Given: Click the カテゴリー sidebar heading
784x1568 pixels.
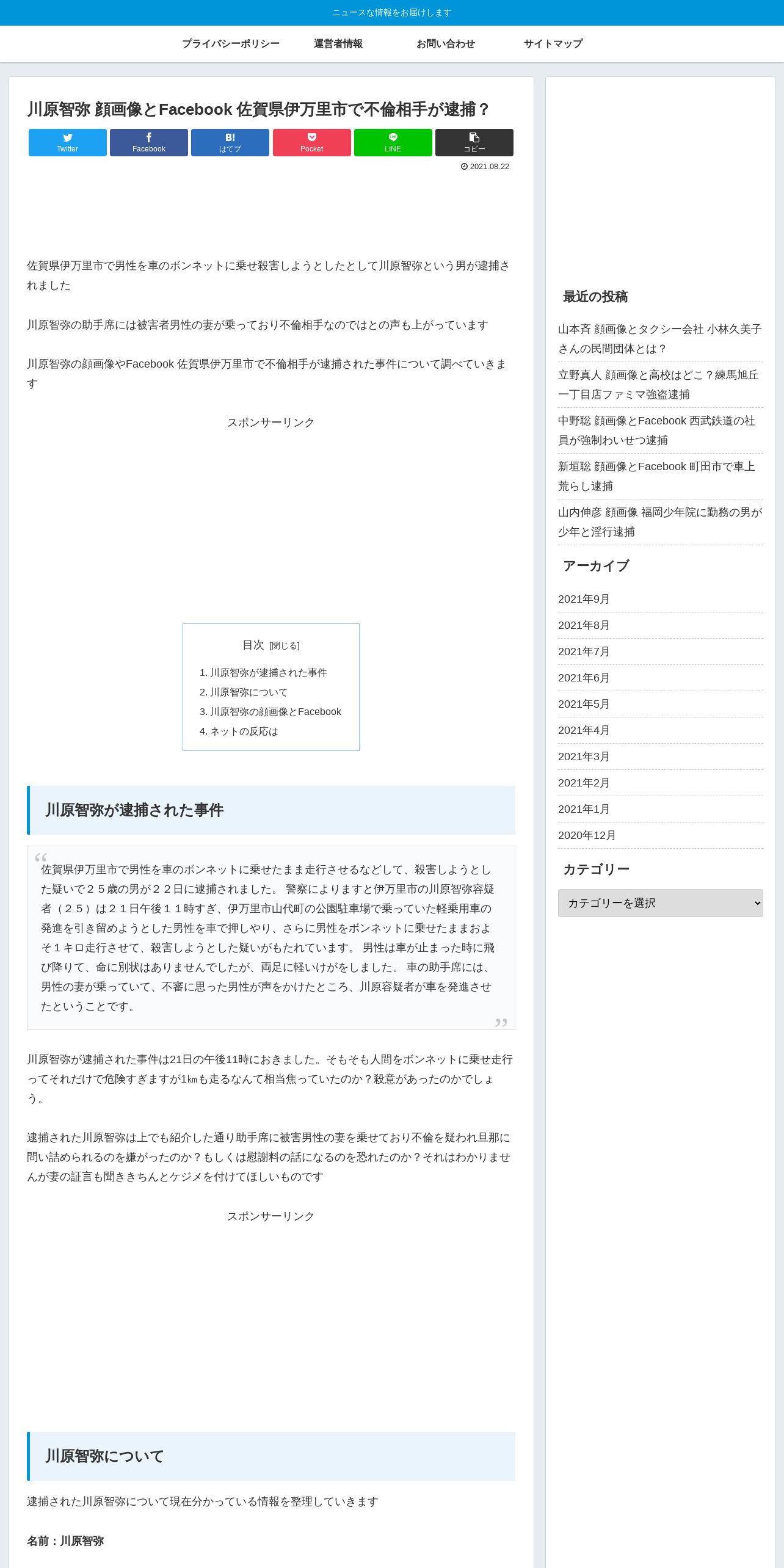Looking at the screenshot, I should 596,869.
